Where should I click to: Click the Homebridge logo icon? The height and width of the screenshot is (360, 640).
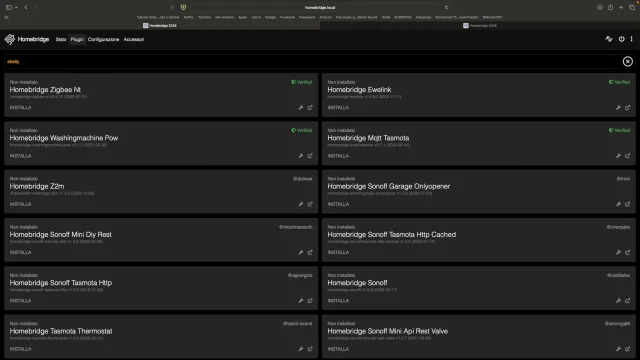pyautogui.click(x=9, y=39)
